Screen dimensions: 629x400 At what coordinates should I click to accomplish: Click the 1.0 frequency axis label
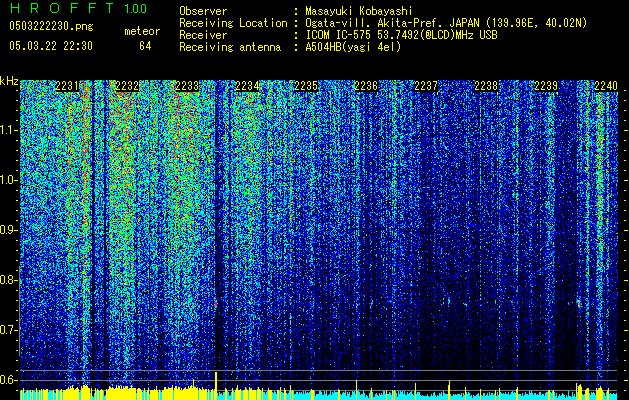coord(9,180)
